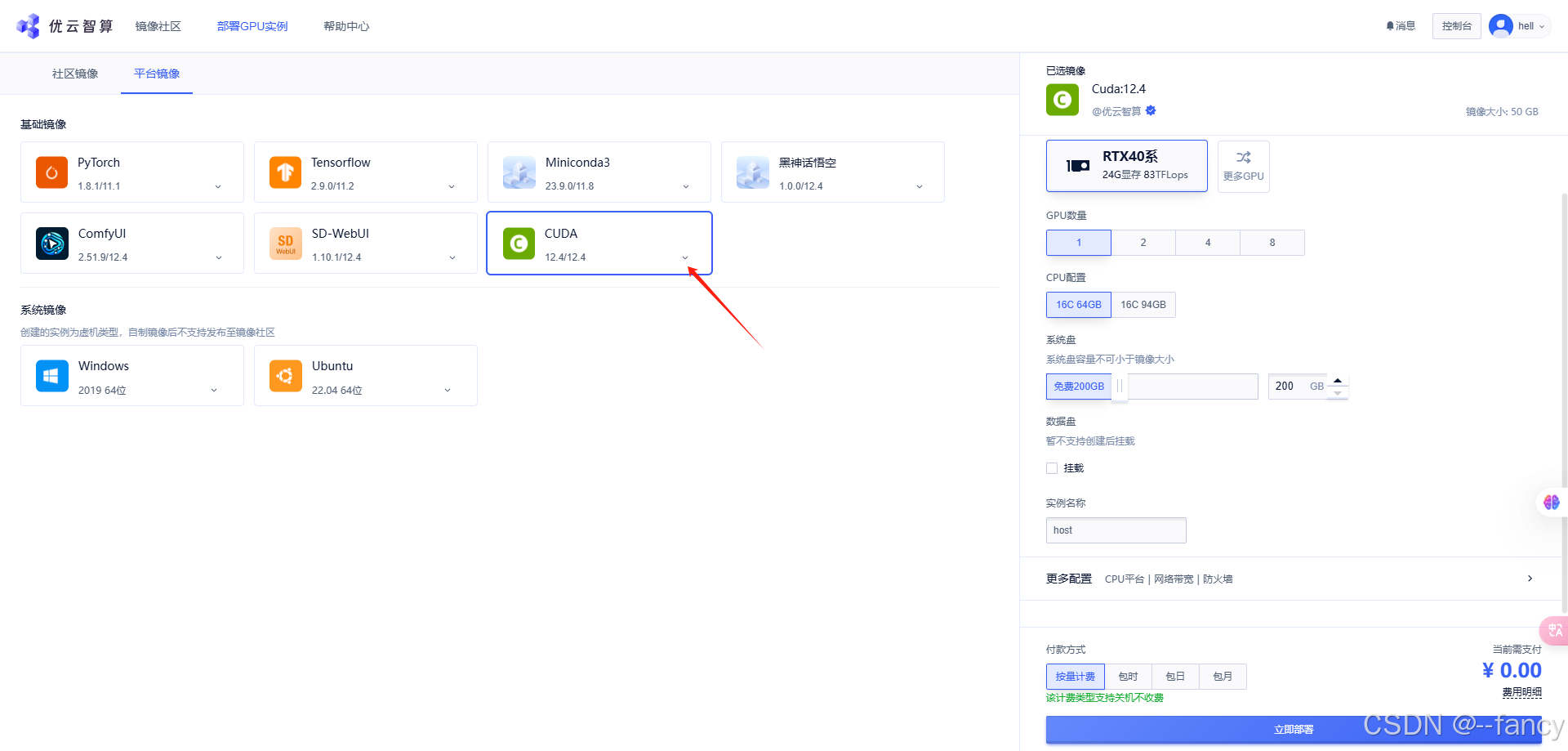Click the Ubuntu system image icon
This screenshot has height=751, width=1568.
pyautogui.click(x=285, y=376)
